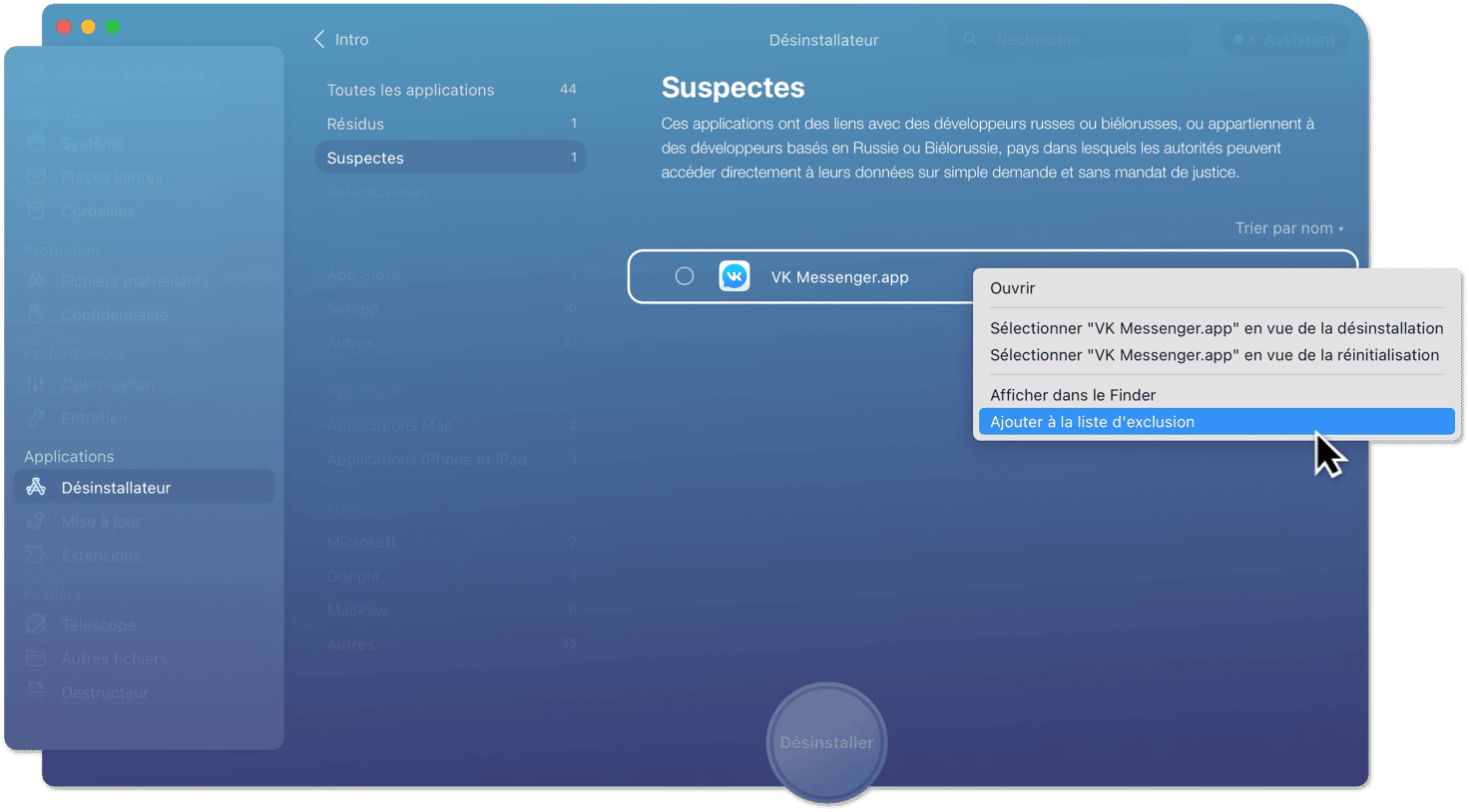Open the Trier par nom sort dropdown

tap(1289, 228)
